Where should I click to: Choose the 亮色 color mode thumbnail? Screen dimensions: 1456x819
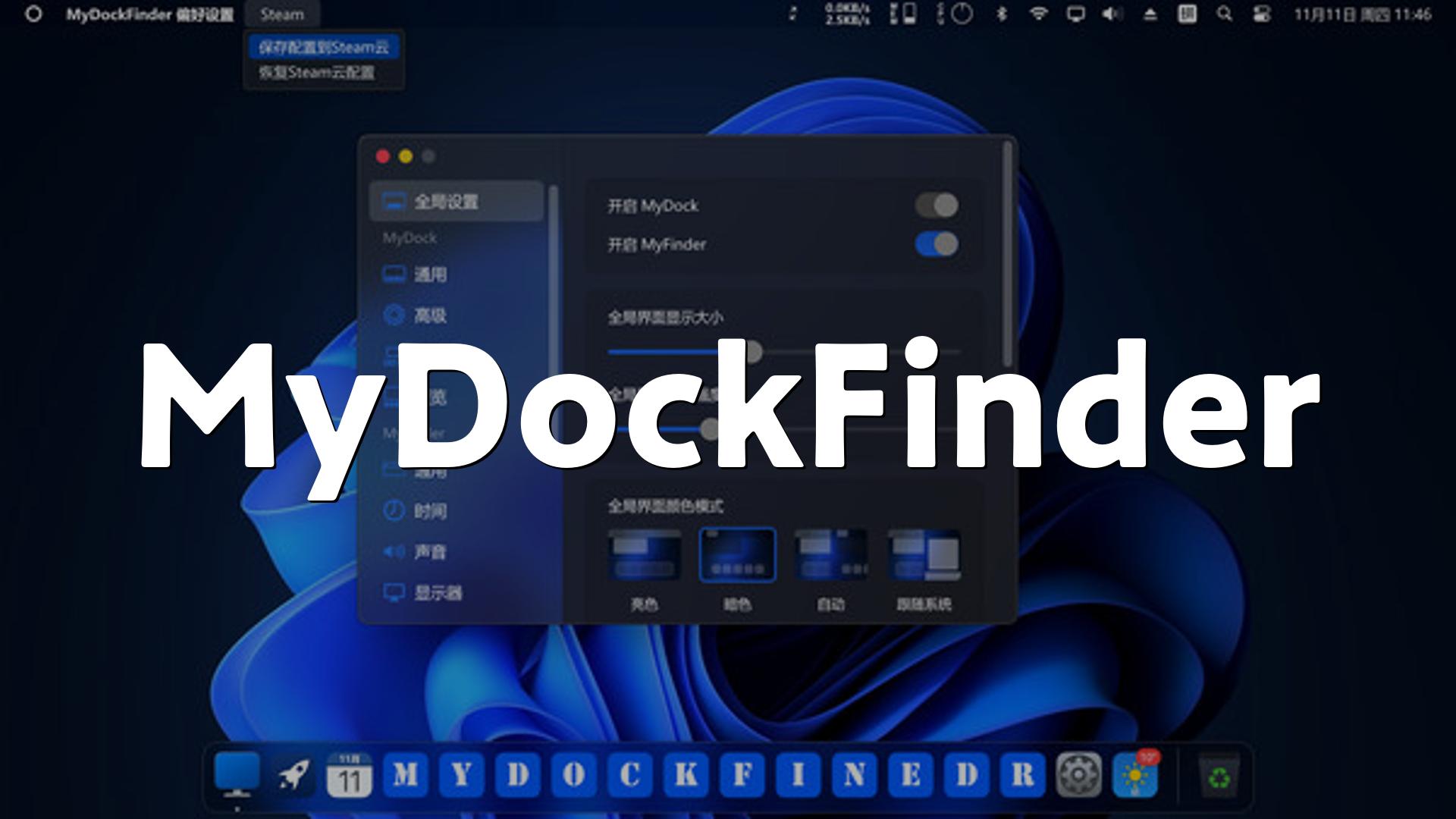(x=645, y=555)
